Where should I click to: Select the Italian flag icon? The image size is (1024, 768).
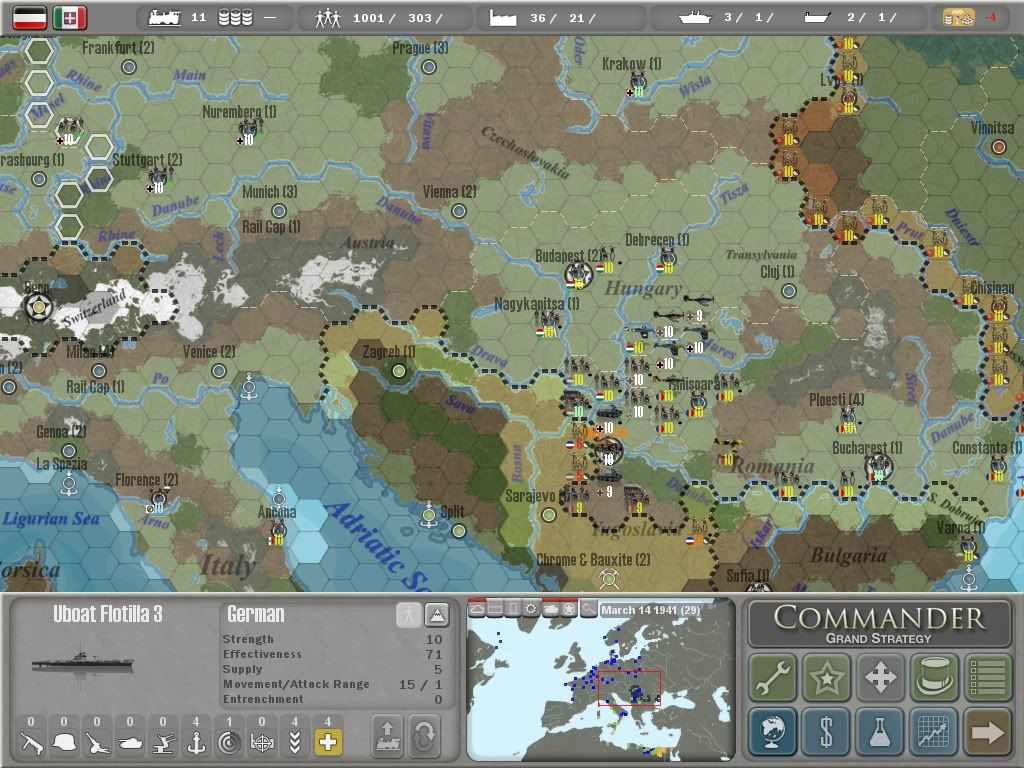click(x=70, y=18)
